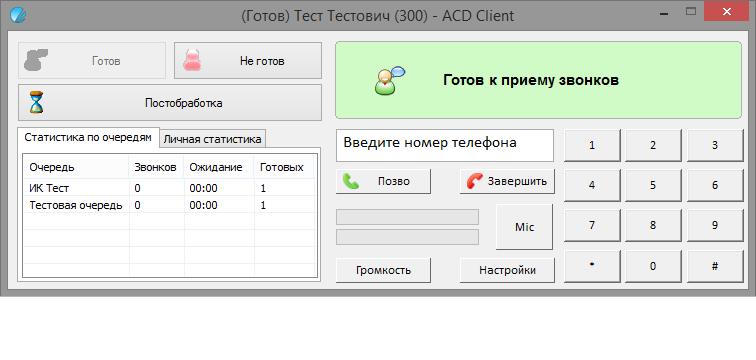The width and height of the screenshot is (756, 360).
Task: Click the disabled Готов status button
Action: (x=92, y=60)
